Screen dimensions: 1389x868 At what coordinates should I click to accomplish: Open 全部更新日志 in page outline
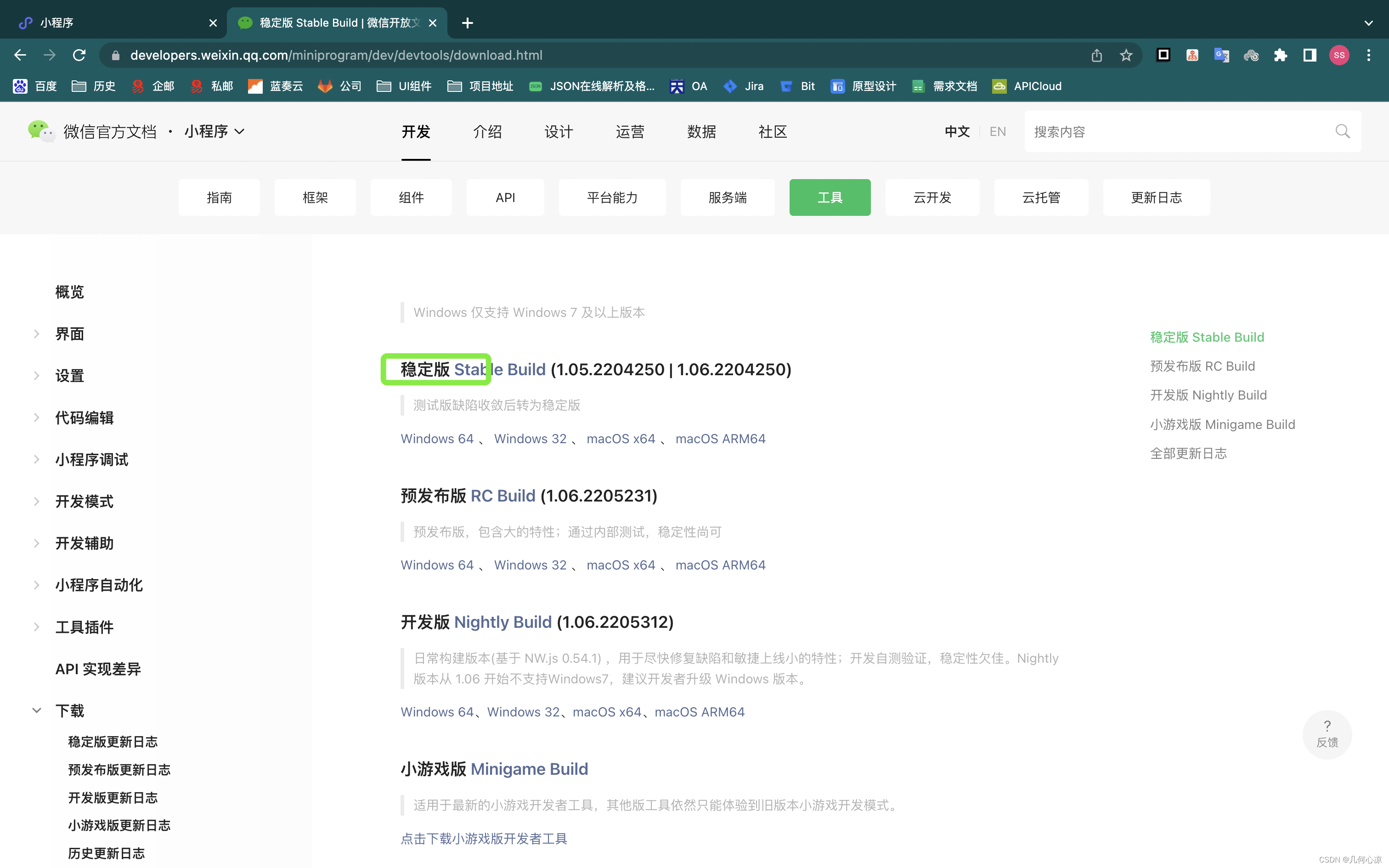click(x=1188, y=454)
